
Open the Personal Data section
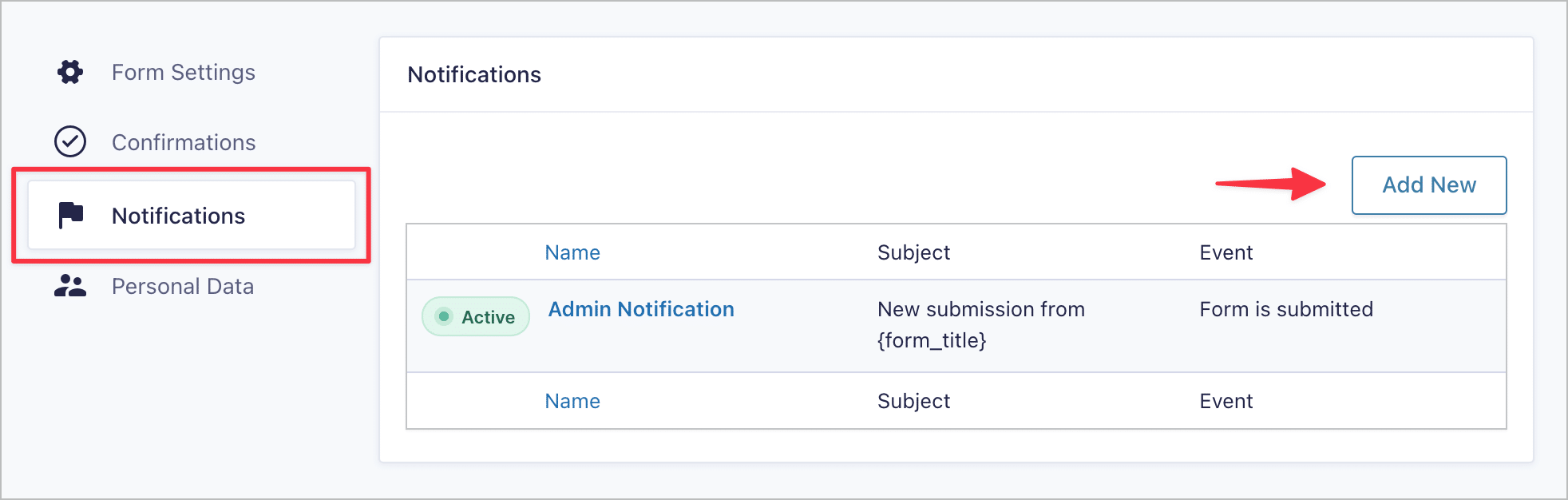coord(183,286)
